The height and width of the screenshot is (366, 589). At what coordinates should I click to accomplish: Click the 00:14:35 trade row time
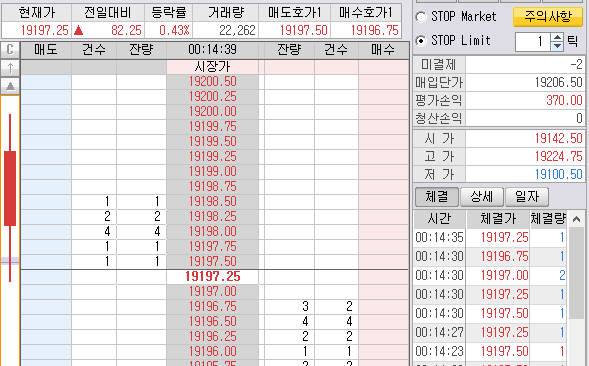point(439,237)
